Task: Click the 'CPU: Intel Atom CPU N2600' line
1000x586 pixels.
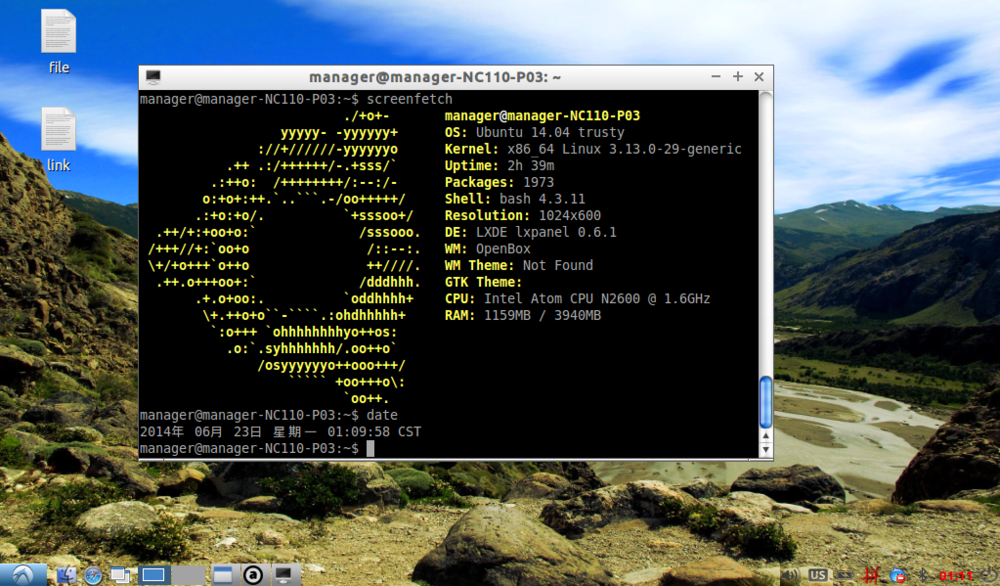Action: (577, 298)
